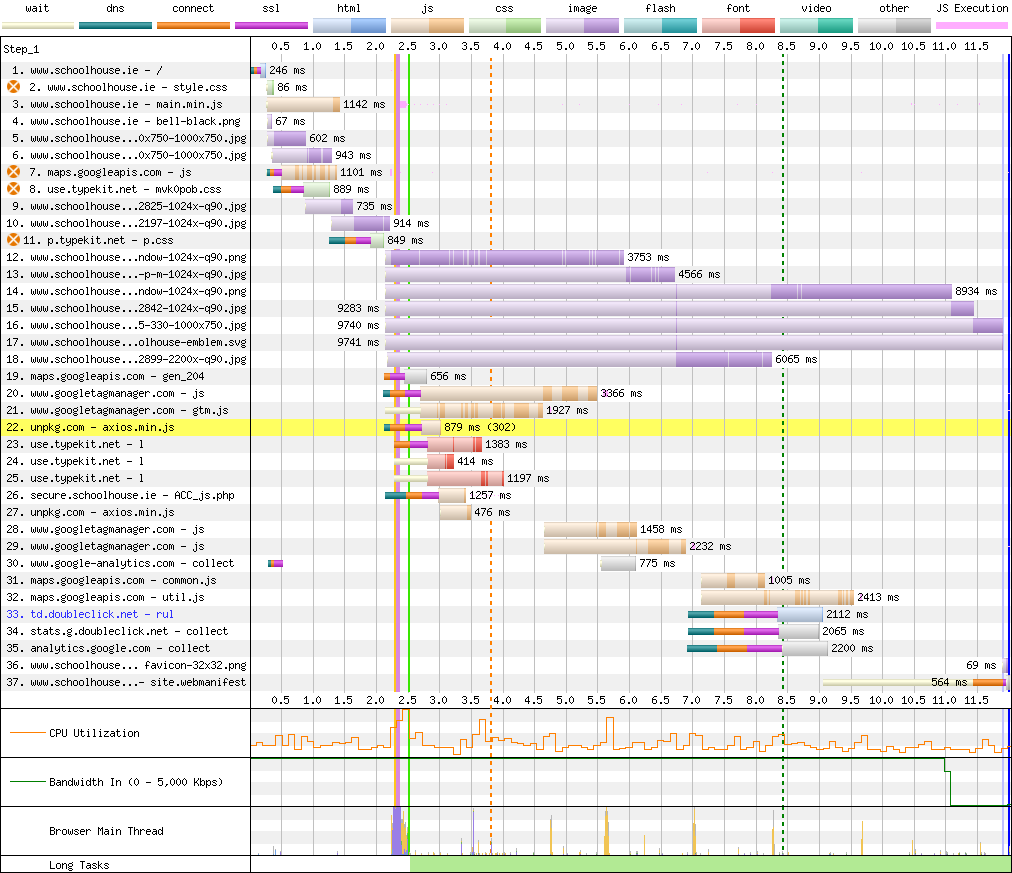The height and width of the screenshot is (873, 1012).
Task: Select request 35 analytics.google.com collect
Action: (x=108, y=648)
